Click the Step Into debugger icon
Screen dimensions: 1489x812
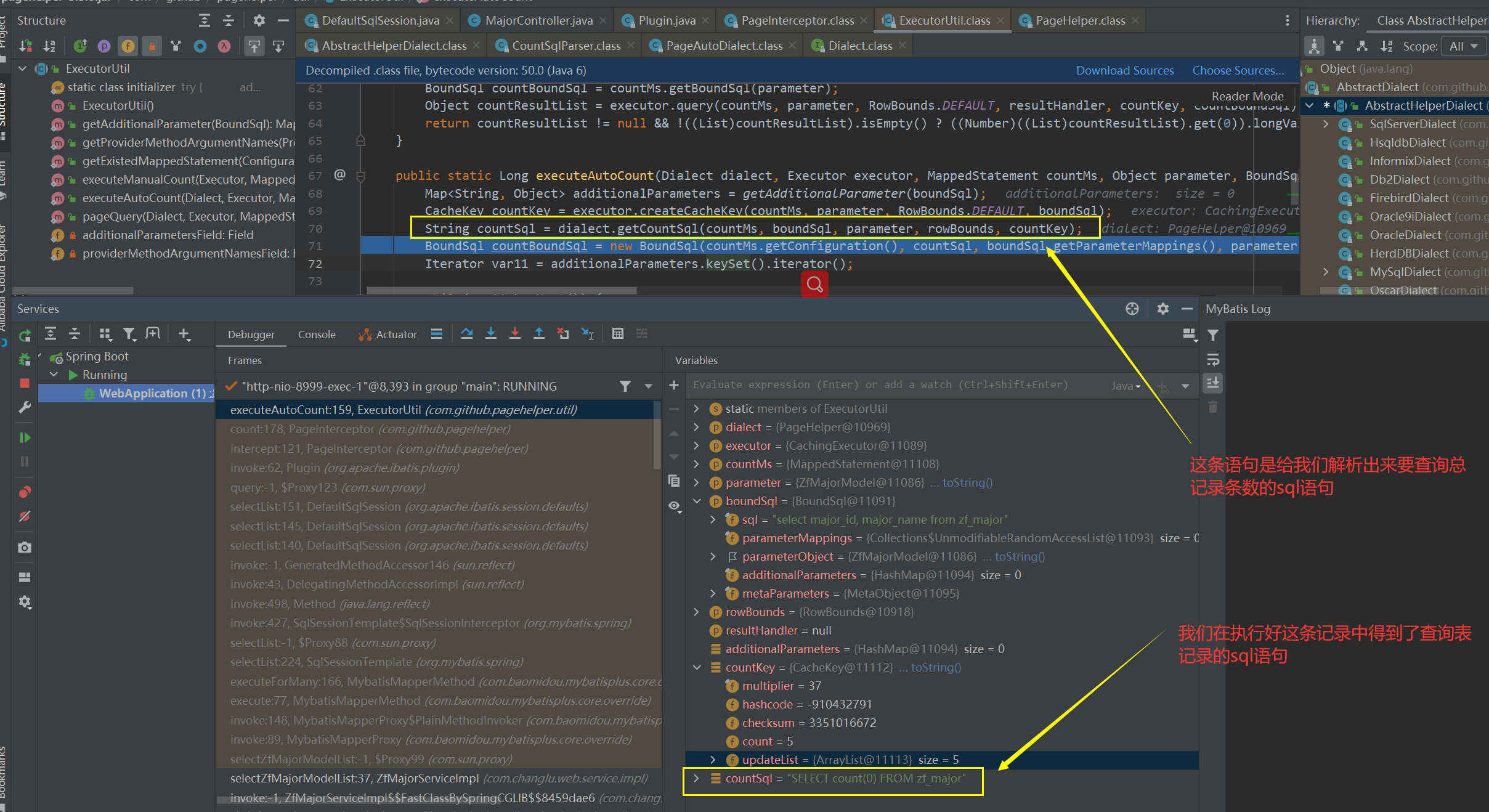(x=490, y=334)
